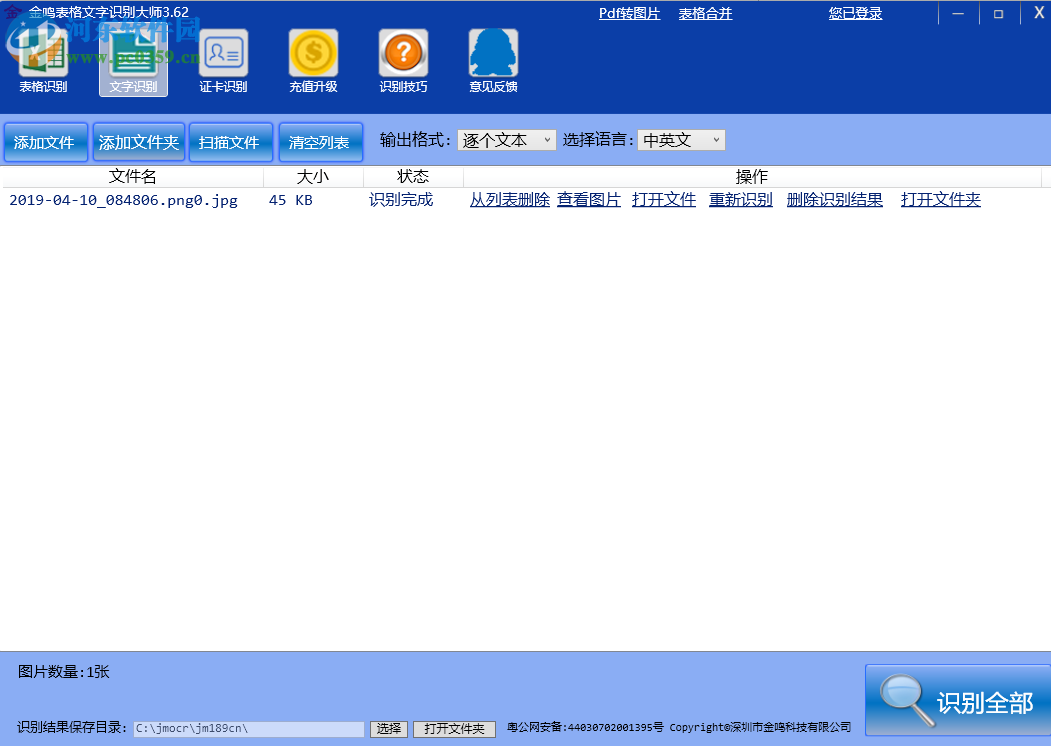Re-recognize file with 重新识别 link
This screenshot has height=746, width=1051.
(x=740, y=200)
